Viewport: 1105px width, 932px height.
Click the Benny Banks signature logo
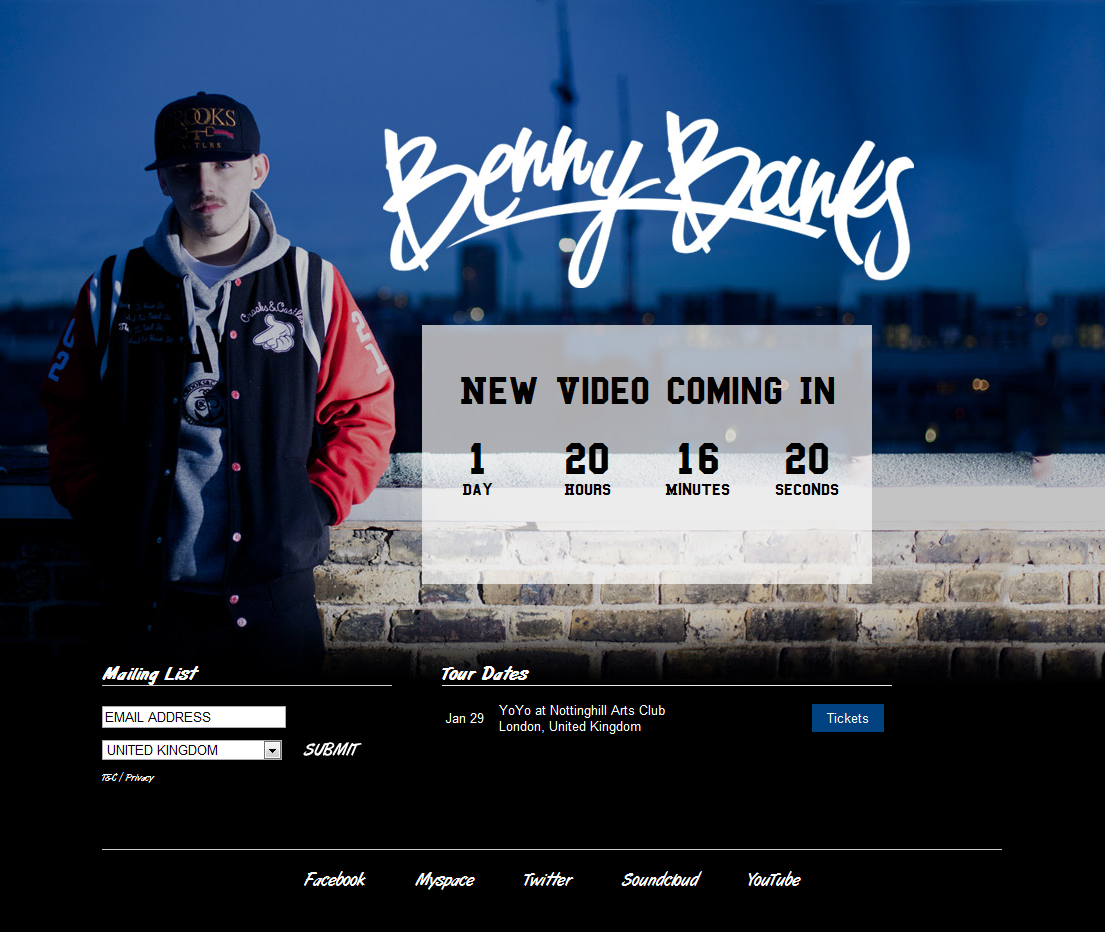[x=648, y=199]
